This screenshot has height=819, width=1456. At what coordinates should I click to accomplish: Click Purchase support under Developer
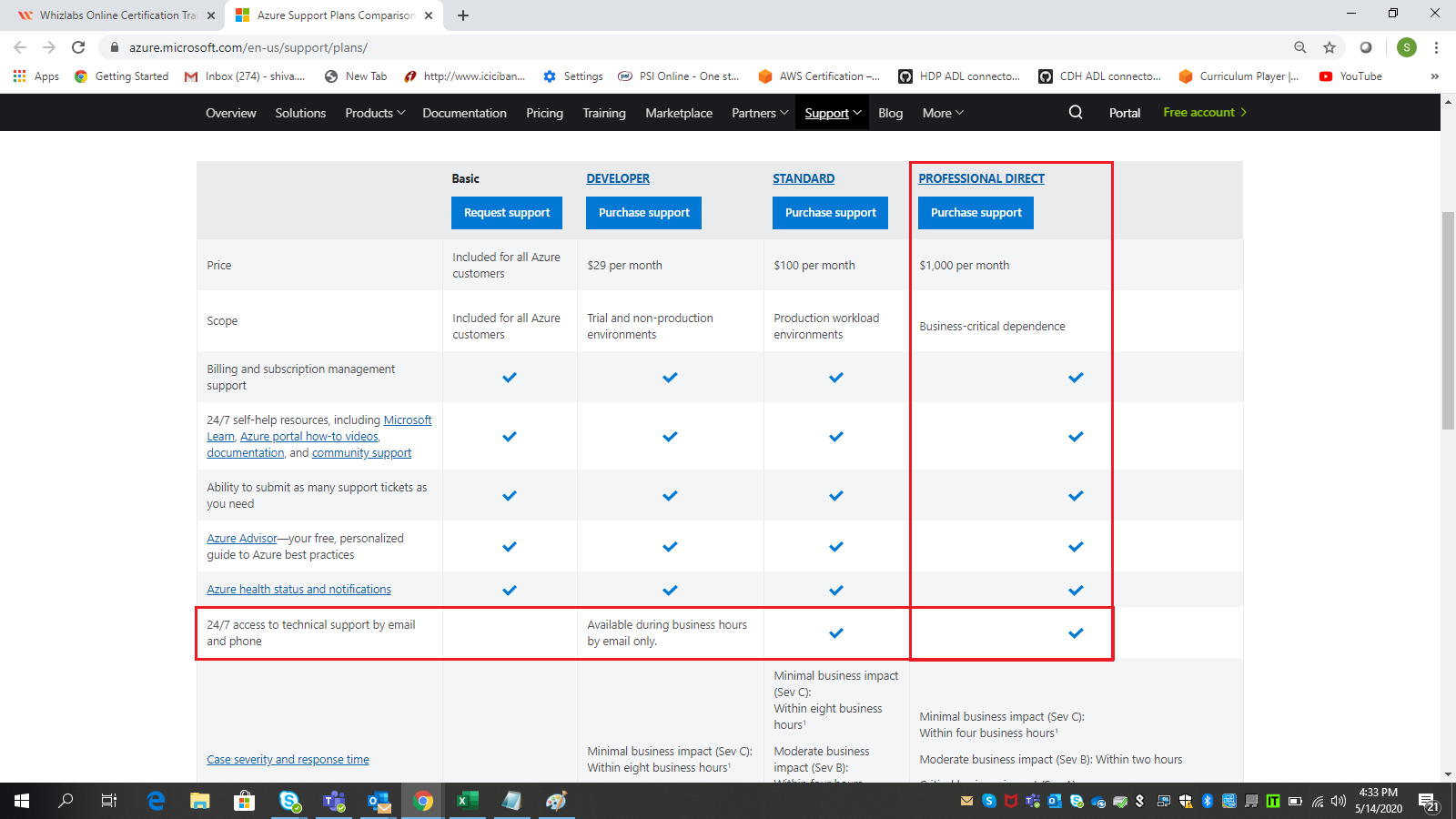(x=644, y=213)
